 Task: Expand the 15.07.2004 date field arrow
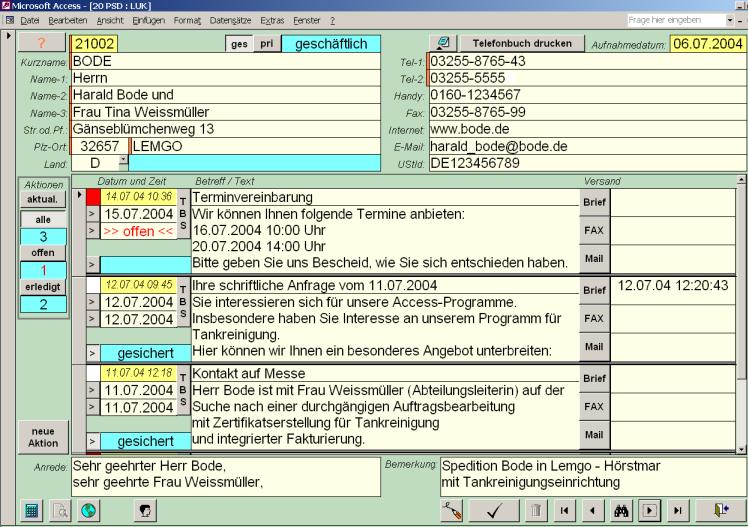[93, 214]
